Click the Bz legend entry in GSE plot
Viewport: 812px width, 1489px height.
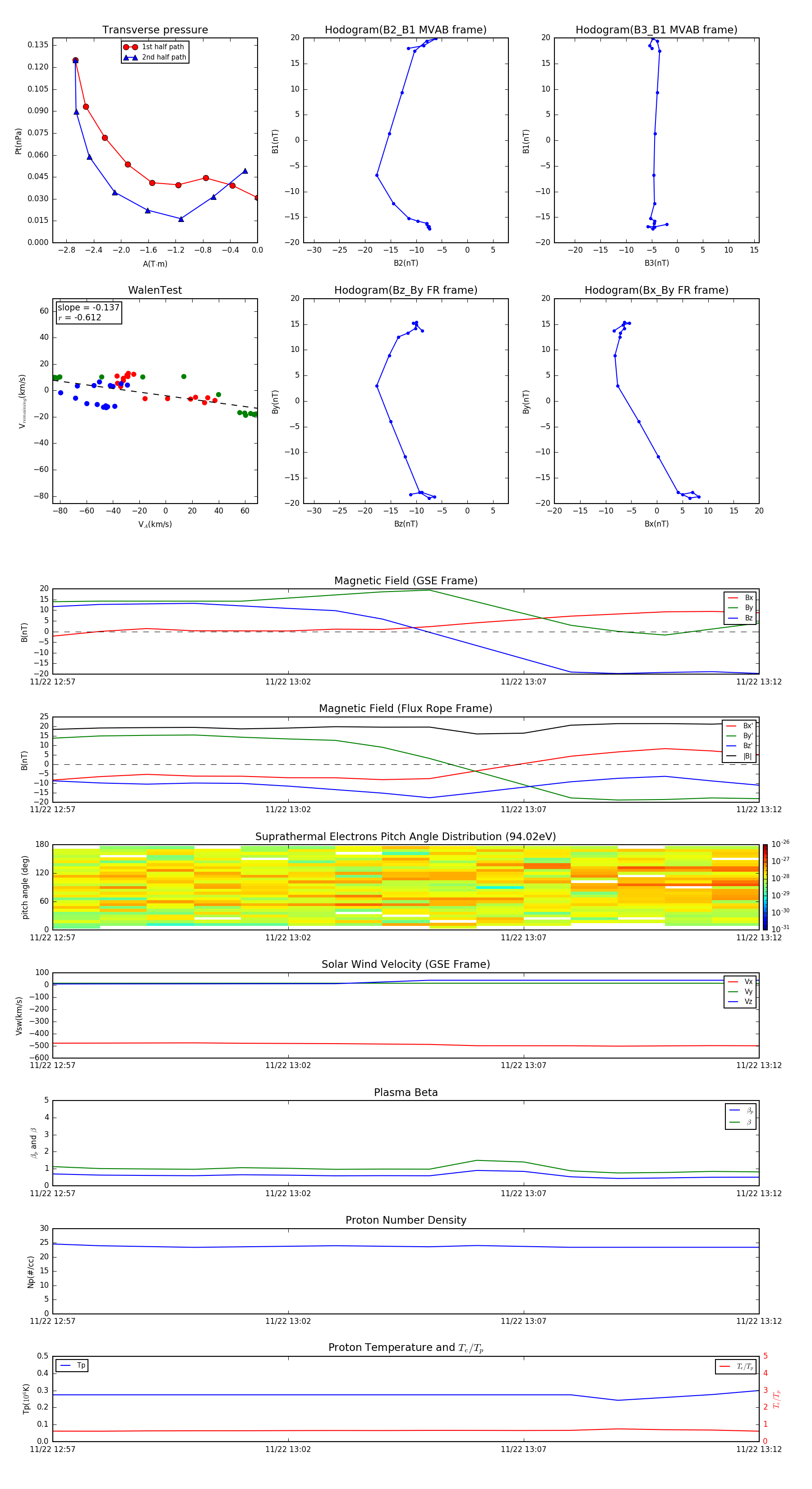[740, 618]
